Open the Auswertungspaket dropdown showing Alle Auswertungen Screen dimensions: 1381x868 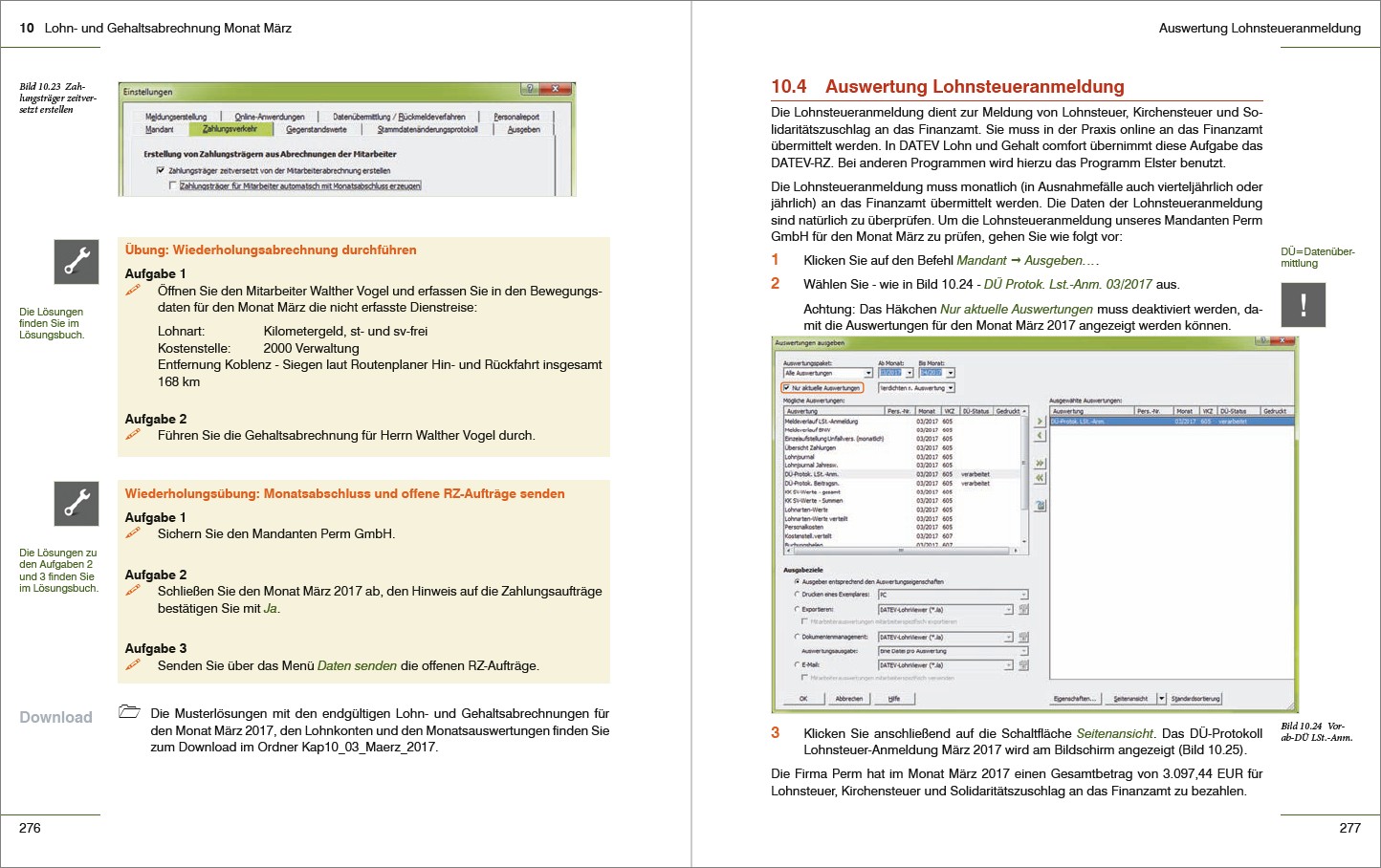click(868, 373)
